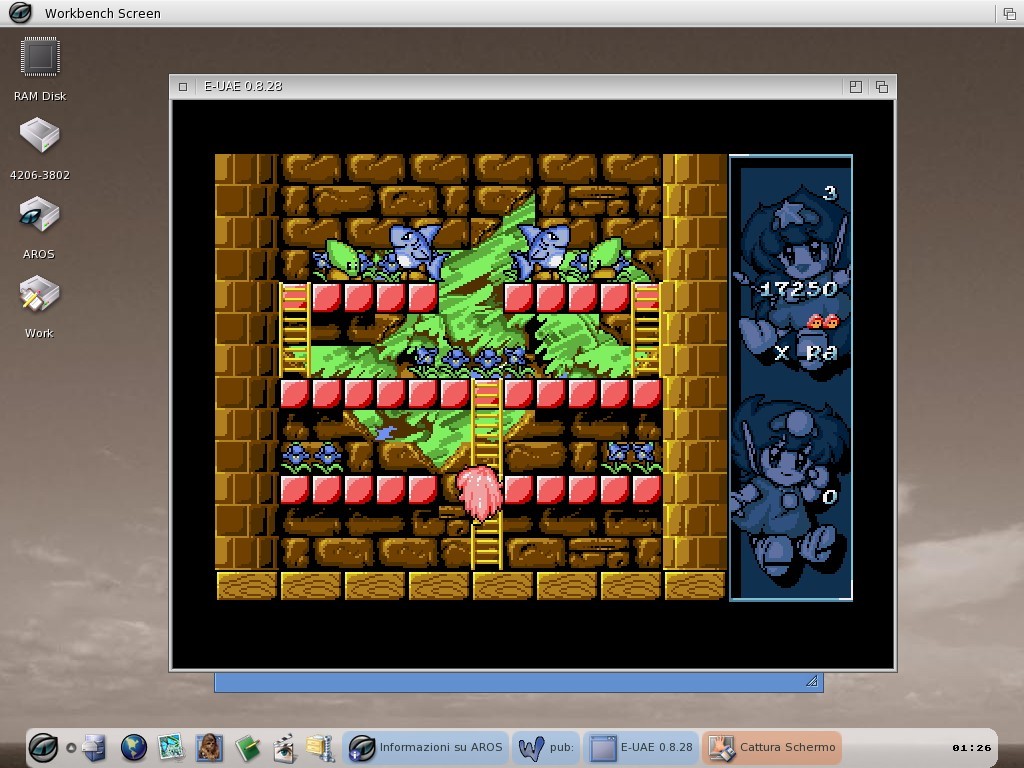Click the clock showing 01:26
Image resolution: width=1024 pixels, height=768 pixels.
972,748
